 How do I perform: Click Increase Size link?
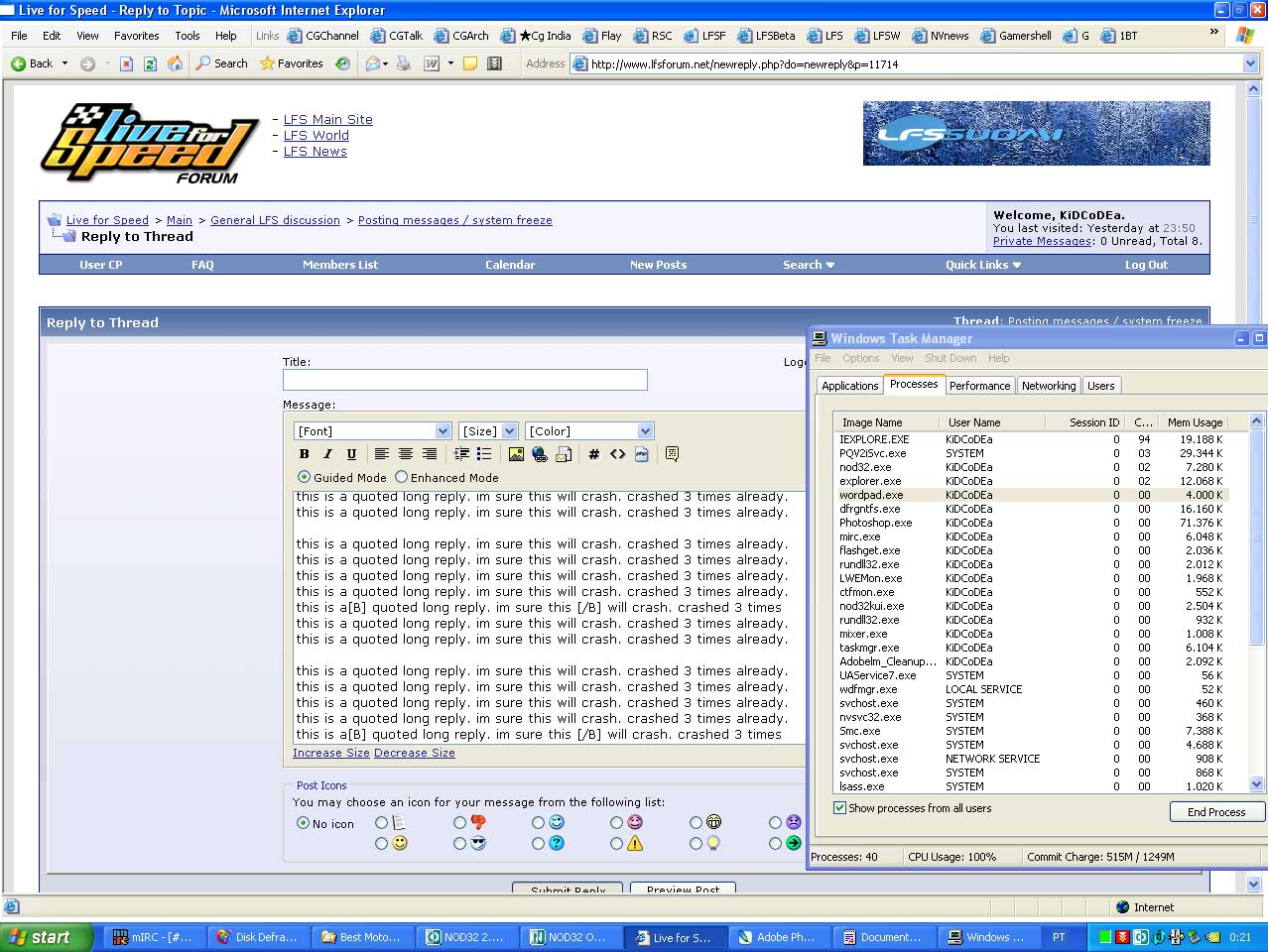pos(331,754)
